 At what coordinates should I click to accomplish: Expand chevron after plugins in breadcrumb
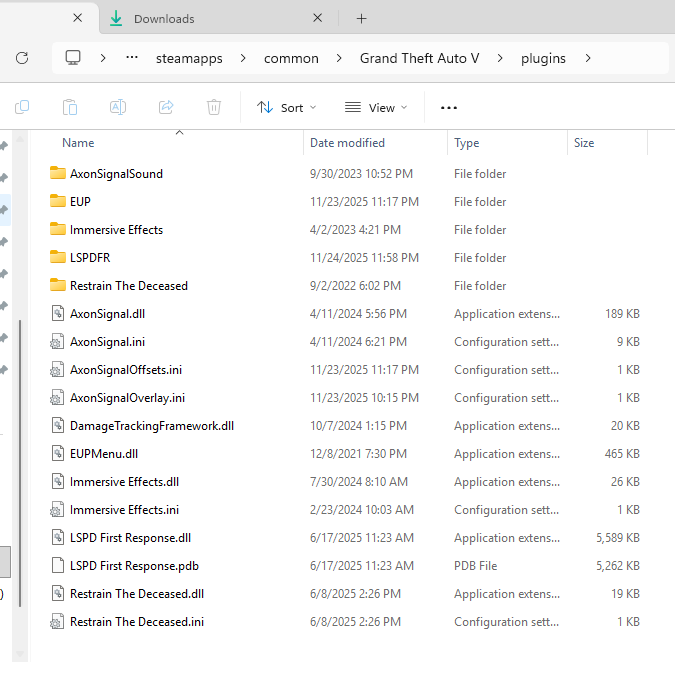pos(588,58)
